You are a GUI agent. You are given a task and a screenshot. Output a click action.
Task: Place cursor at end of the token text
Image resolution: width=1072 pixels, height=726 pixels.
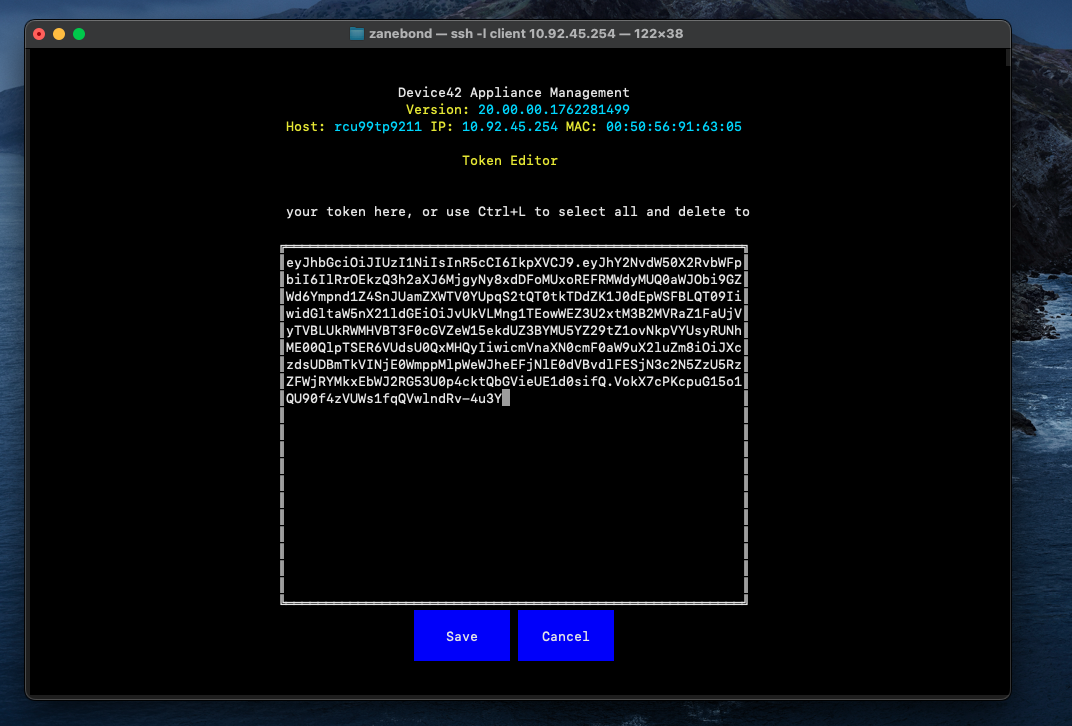coord(508,397)
